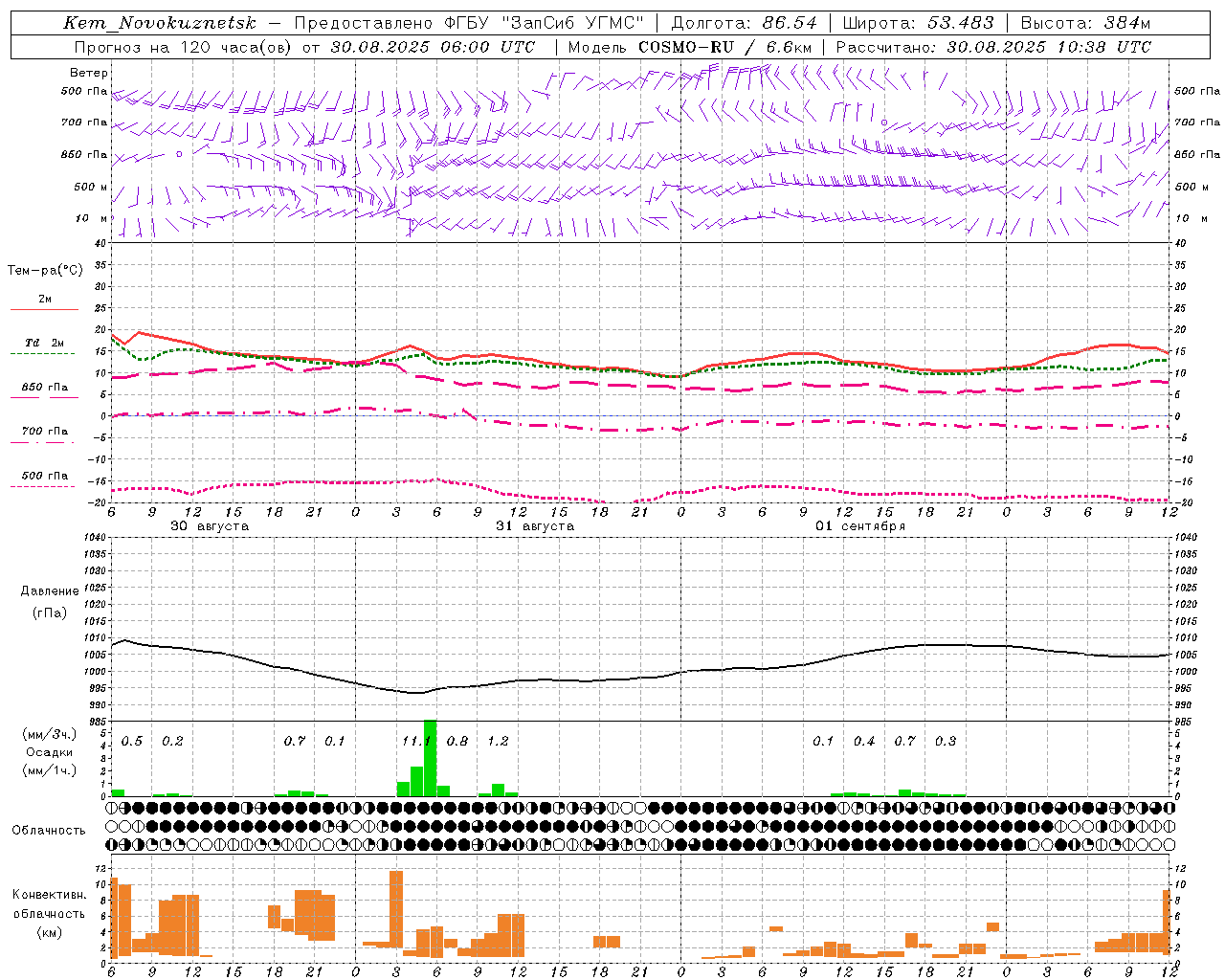Viewport: 1225px width, 980px height.
Task: Click the 0.4 precipitation total value
Action: pos(864,741)
